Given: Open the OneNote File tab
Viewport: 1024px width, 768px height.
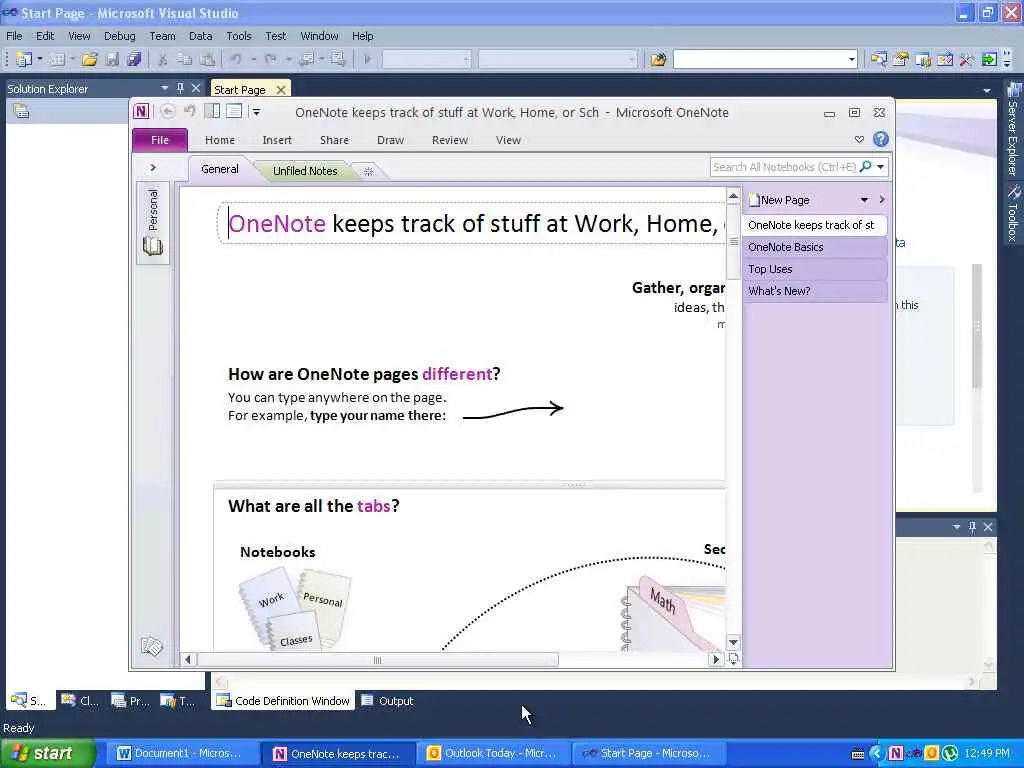Looking at the screenshot, I should tap(160, 140).
